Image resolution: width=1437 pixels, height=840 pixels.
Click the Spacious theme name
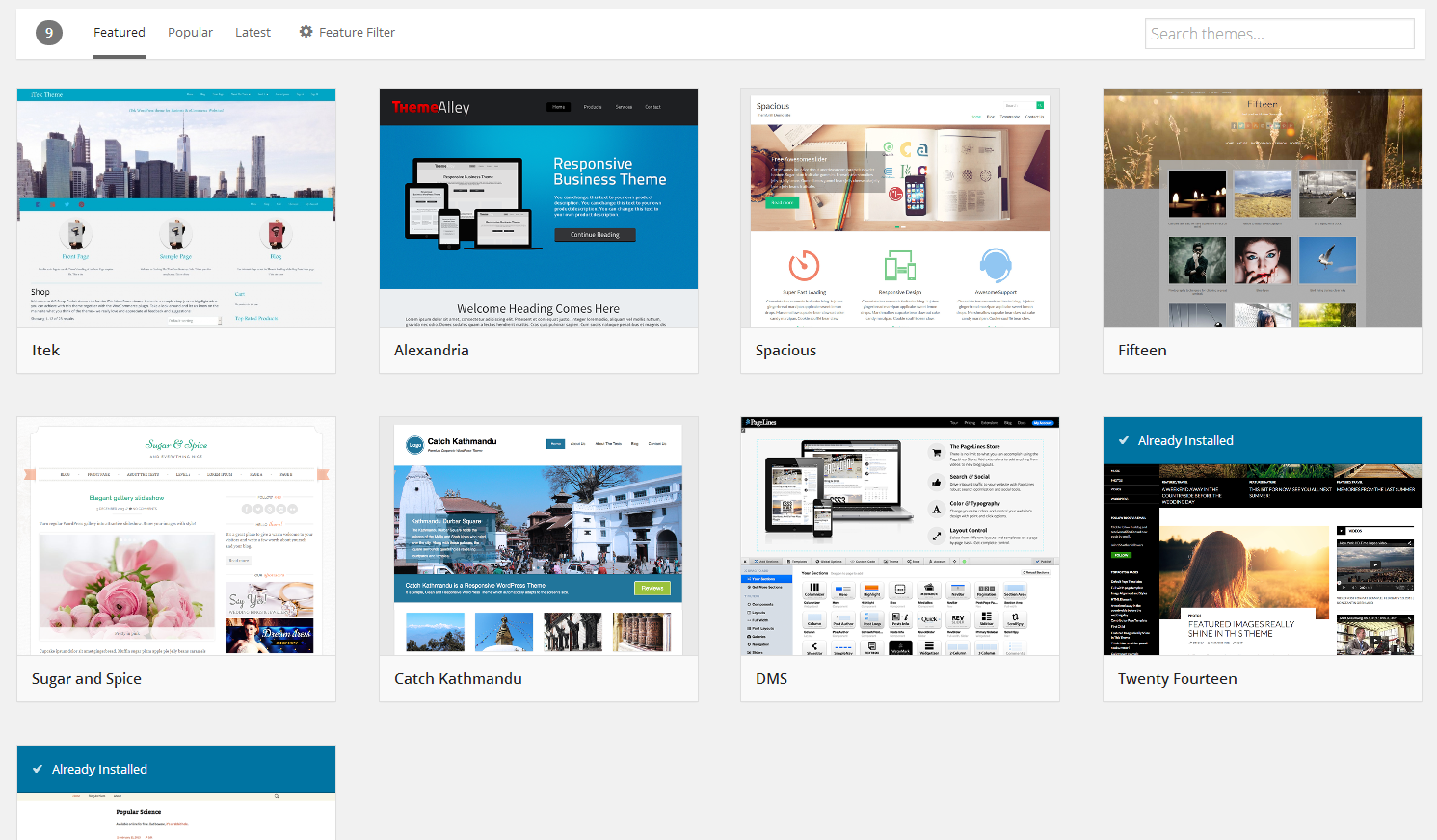[x=785, y=351]
